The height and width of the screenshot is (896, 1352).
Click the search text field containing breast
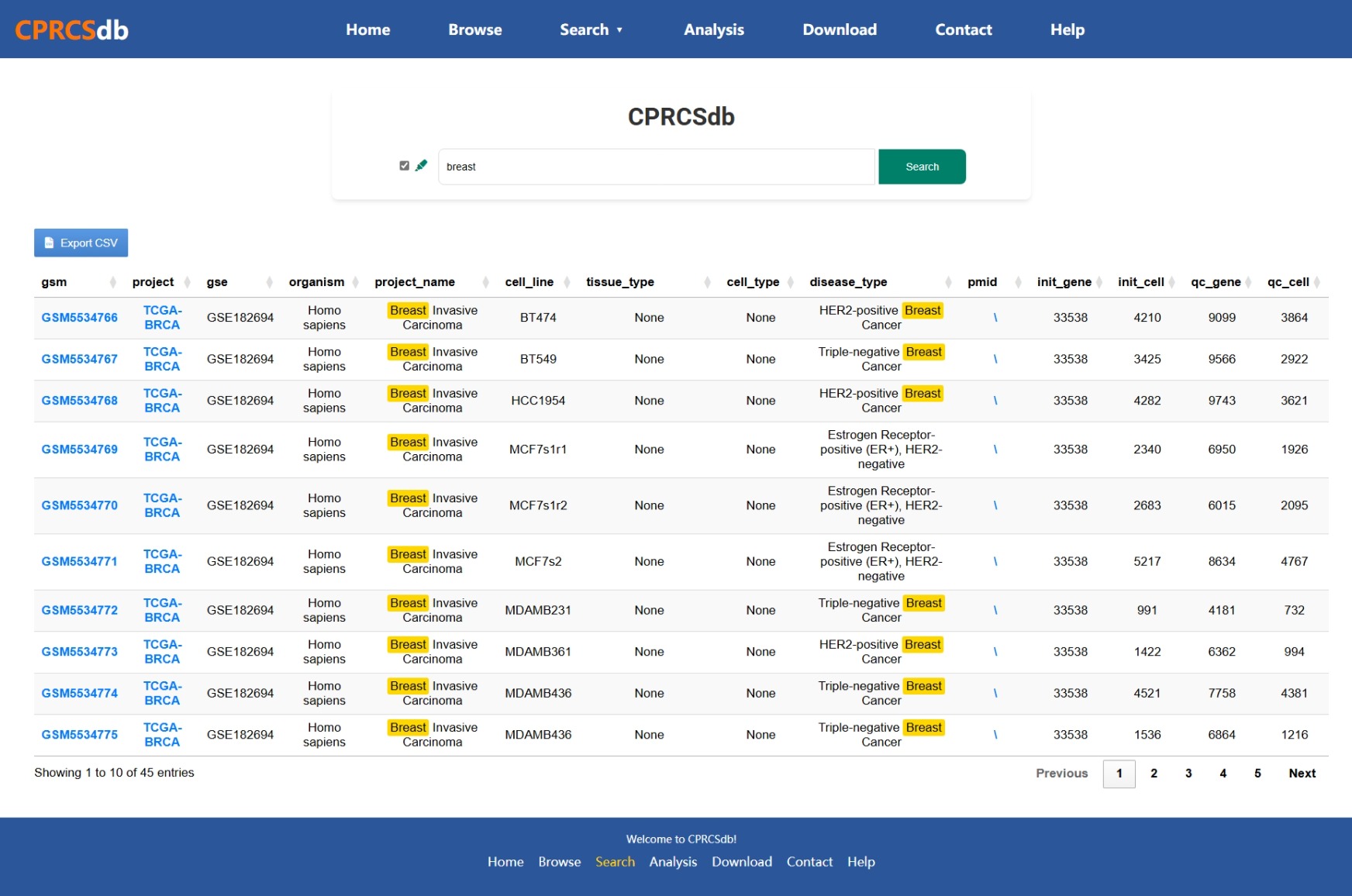point(656,167)
